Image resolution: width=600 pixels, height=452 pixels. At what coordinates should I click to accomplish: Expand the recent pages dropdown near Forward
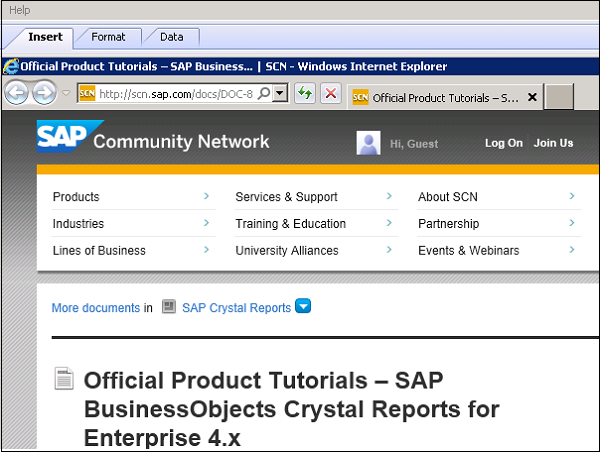pyautogui.click(x=66, y=94)
